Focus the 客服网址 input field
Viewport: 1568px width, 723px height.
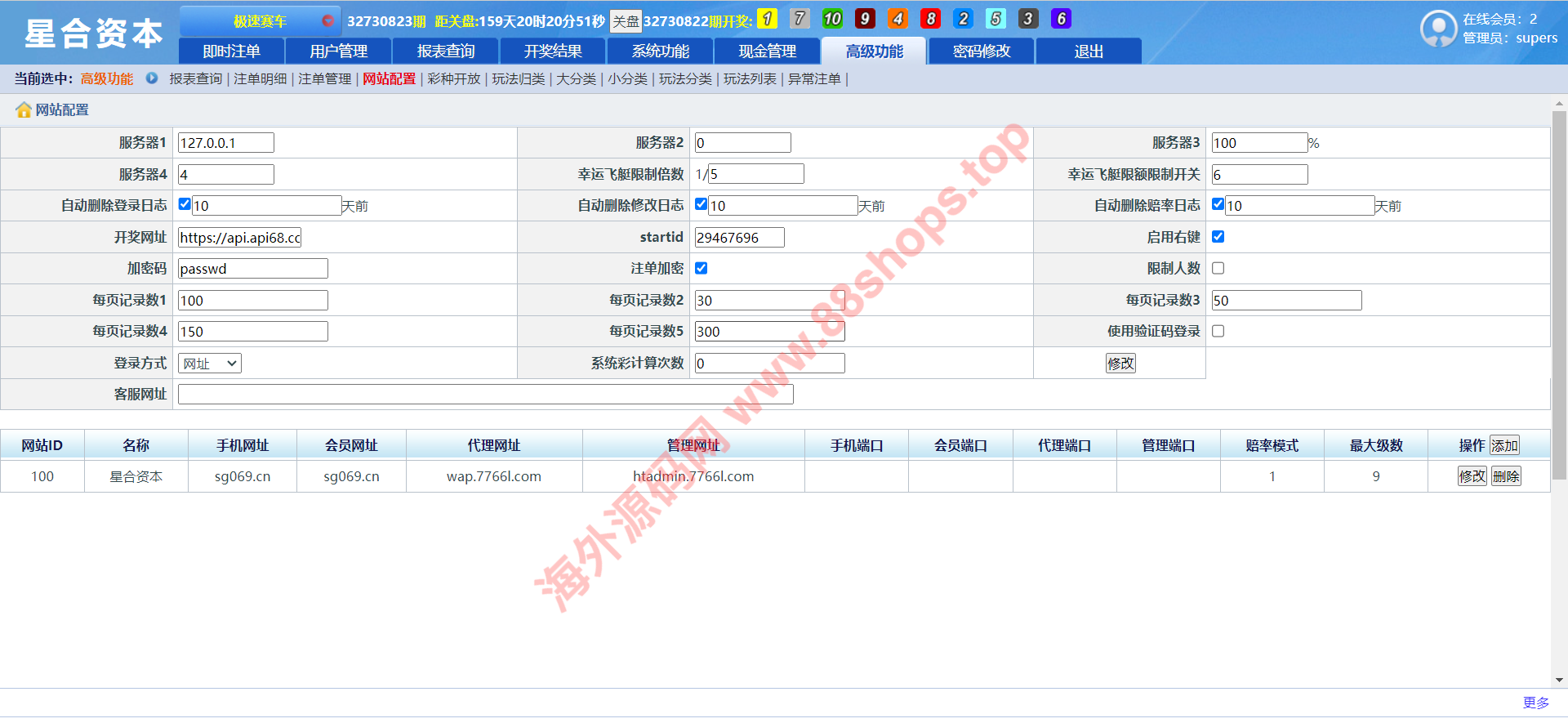click(x=485, y=395)
